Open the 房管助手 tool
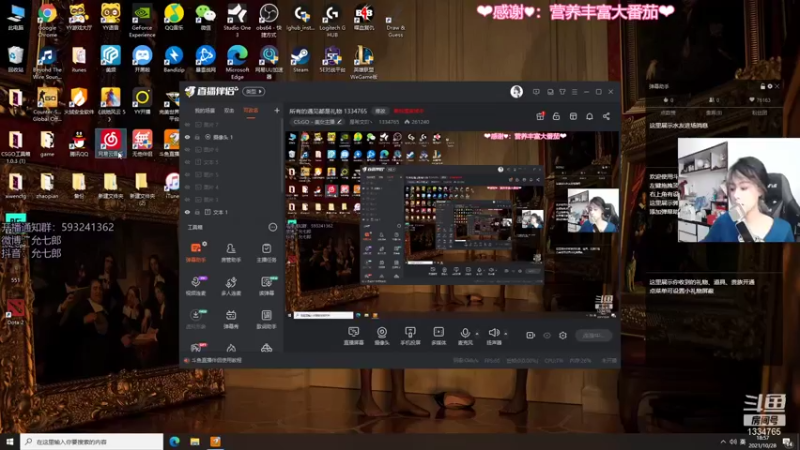This screenshot has height=450, width=800. click(x=231, y=253)
